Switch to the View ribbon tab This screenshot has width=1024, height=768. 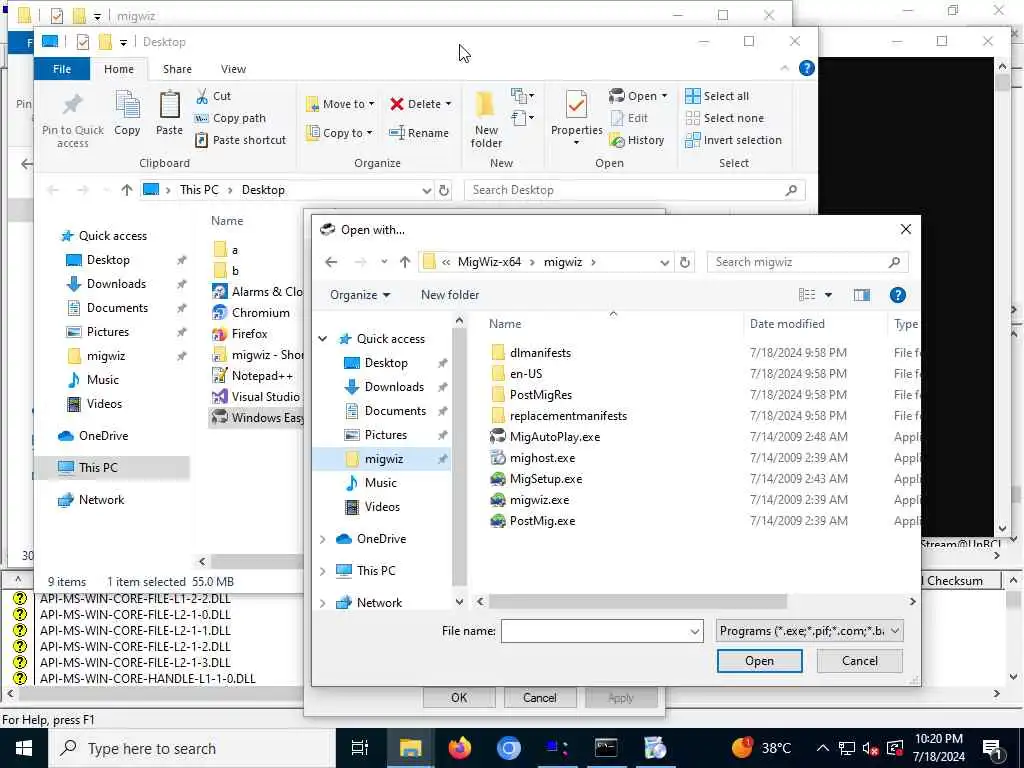click(233, 69)
